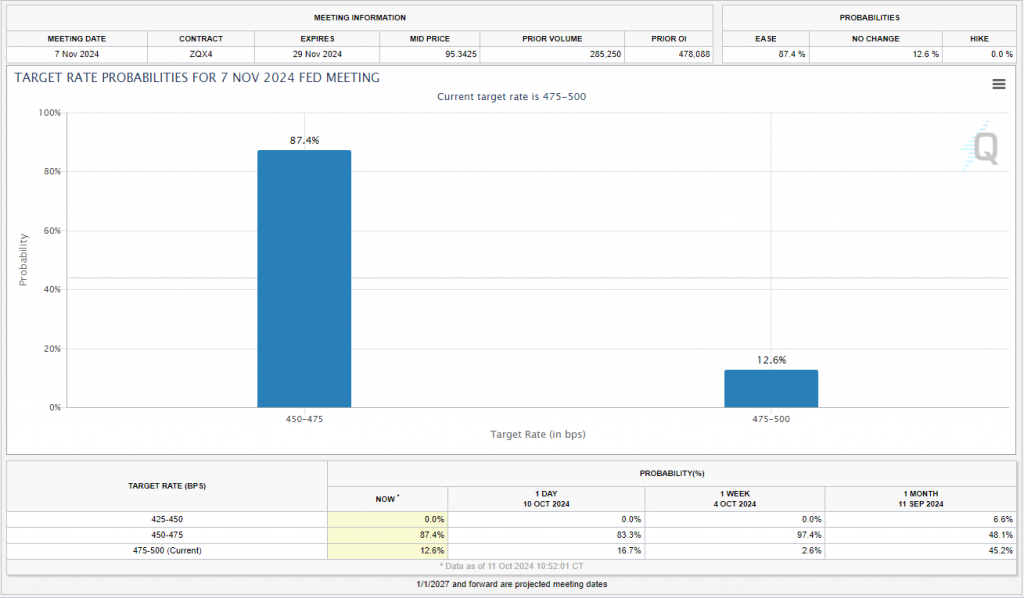
Task: Select the 1 DAY 10 Oct 2024 header
Action: coord(546,498)
